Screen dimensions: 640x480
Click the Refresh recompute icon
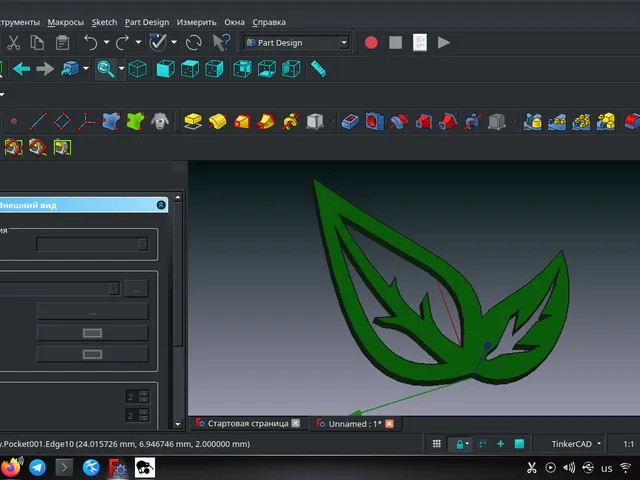pos(193,42)
